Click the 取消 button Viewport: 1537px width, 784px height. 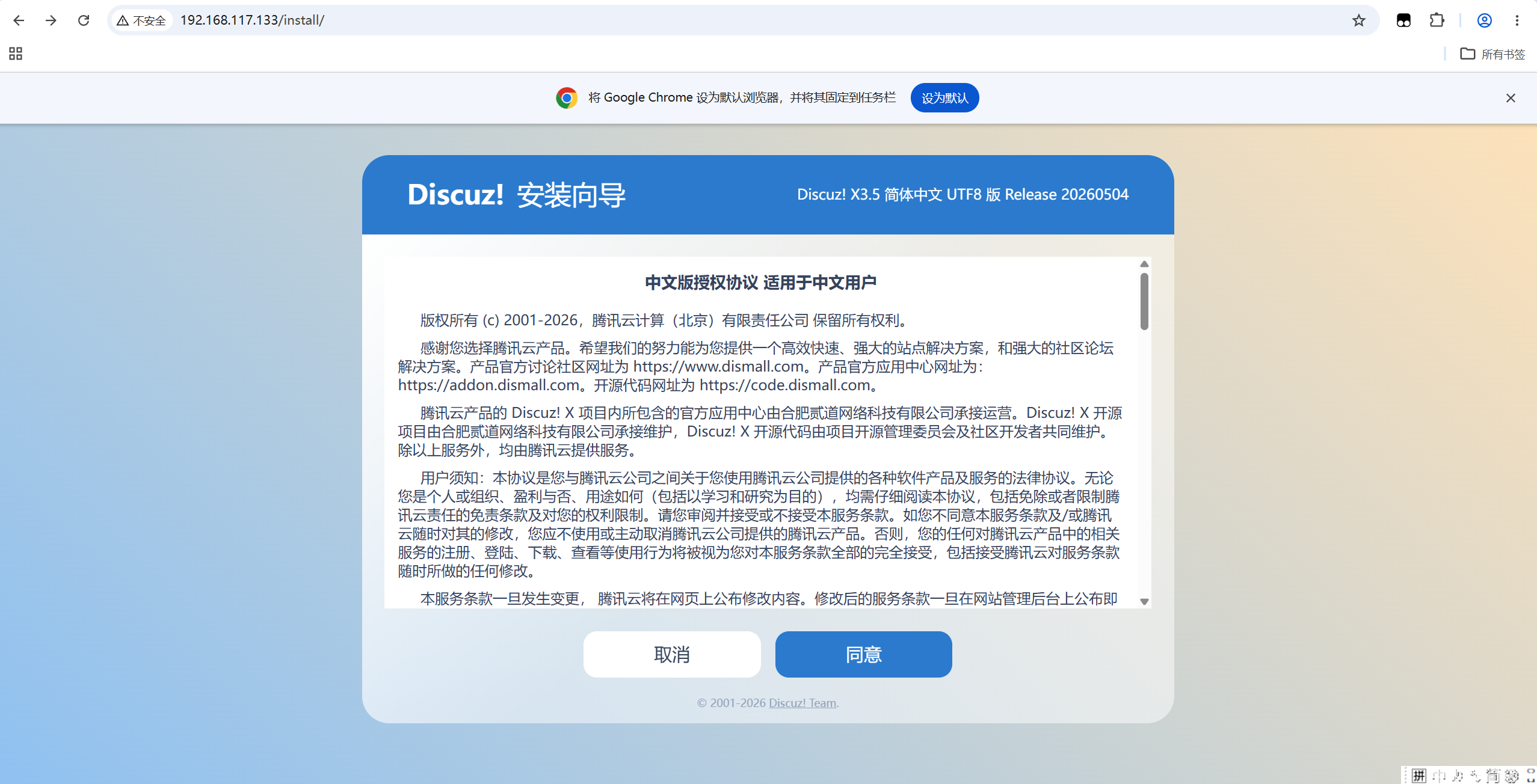click(x=672, y=654)
